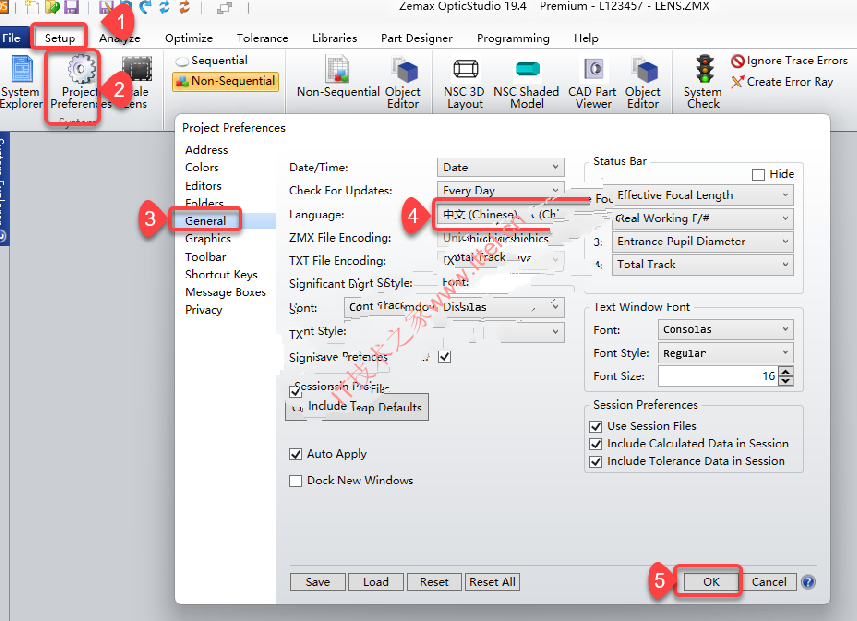The image size is (857, 621).
Task: Switch to the Tolerance tab
Action: point(262,38)
